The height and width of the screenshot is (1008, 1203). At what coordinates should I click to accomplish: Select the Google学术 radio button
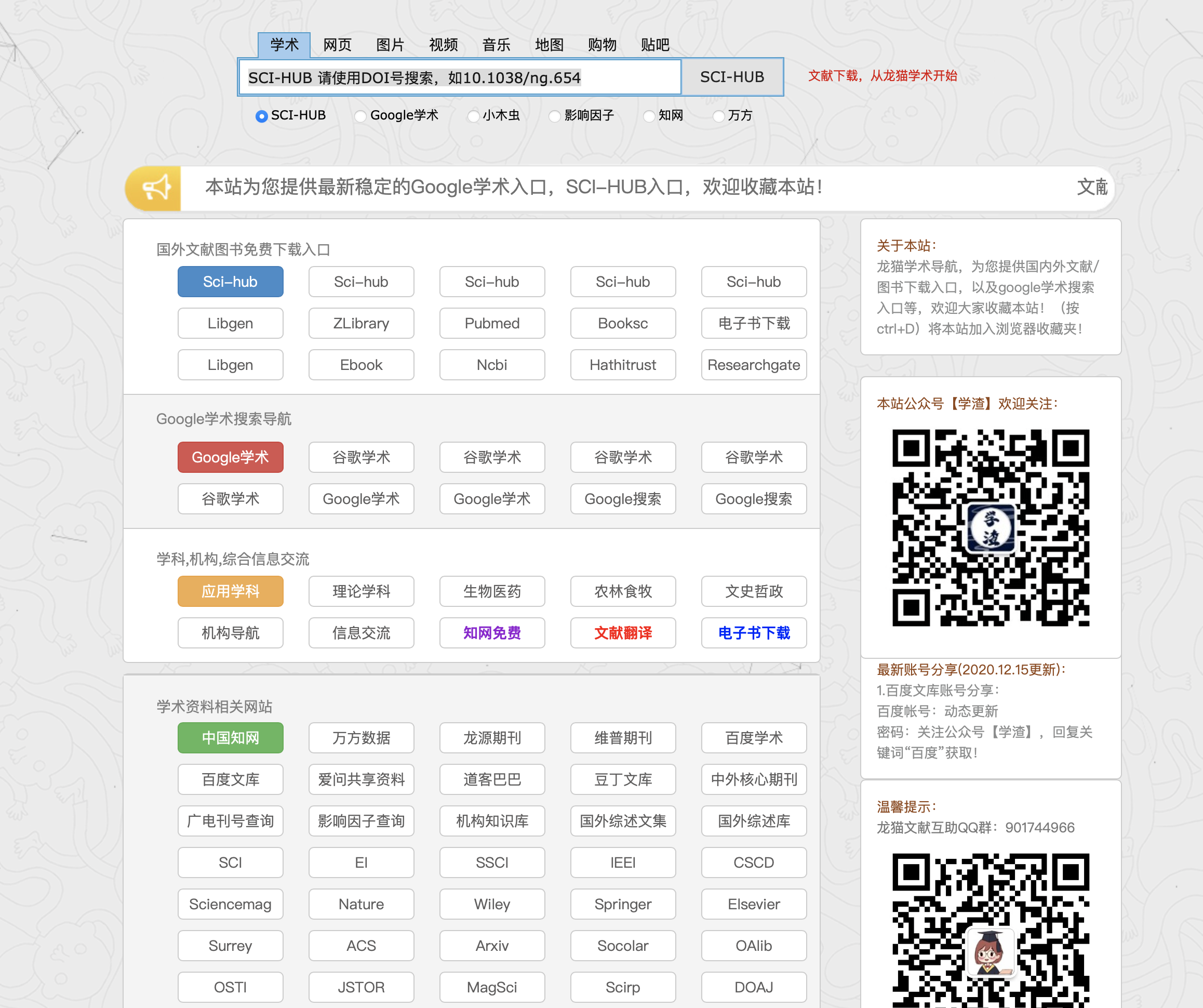(x=360, y=116)
